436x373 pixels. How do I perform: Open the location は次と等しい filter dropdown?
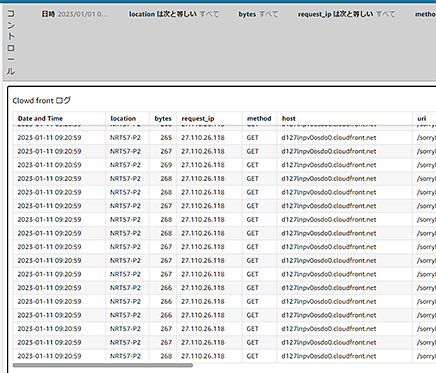pos(174,14)
